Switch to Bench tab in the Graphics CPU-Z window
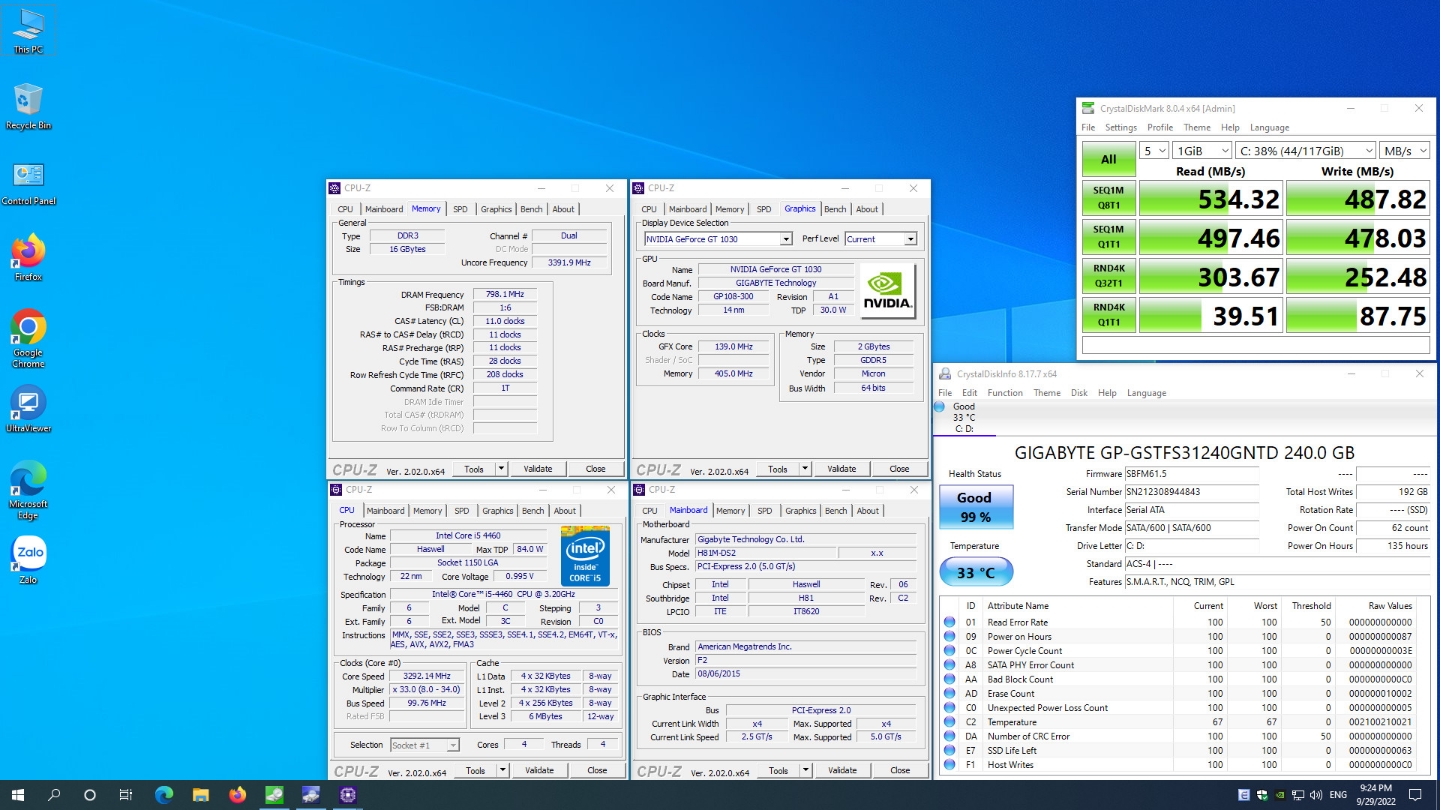This screenshot has height=810, width=1440. 835,209
